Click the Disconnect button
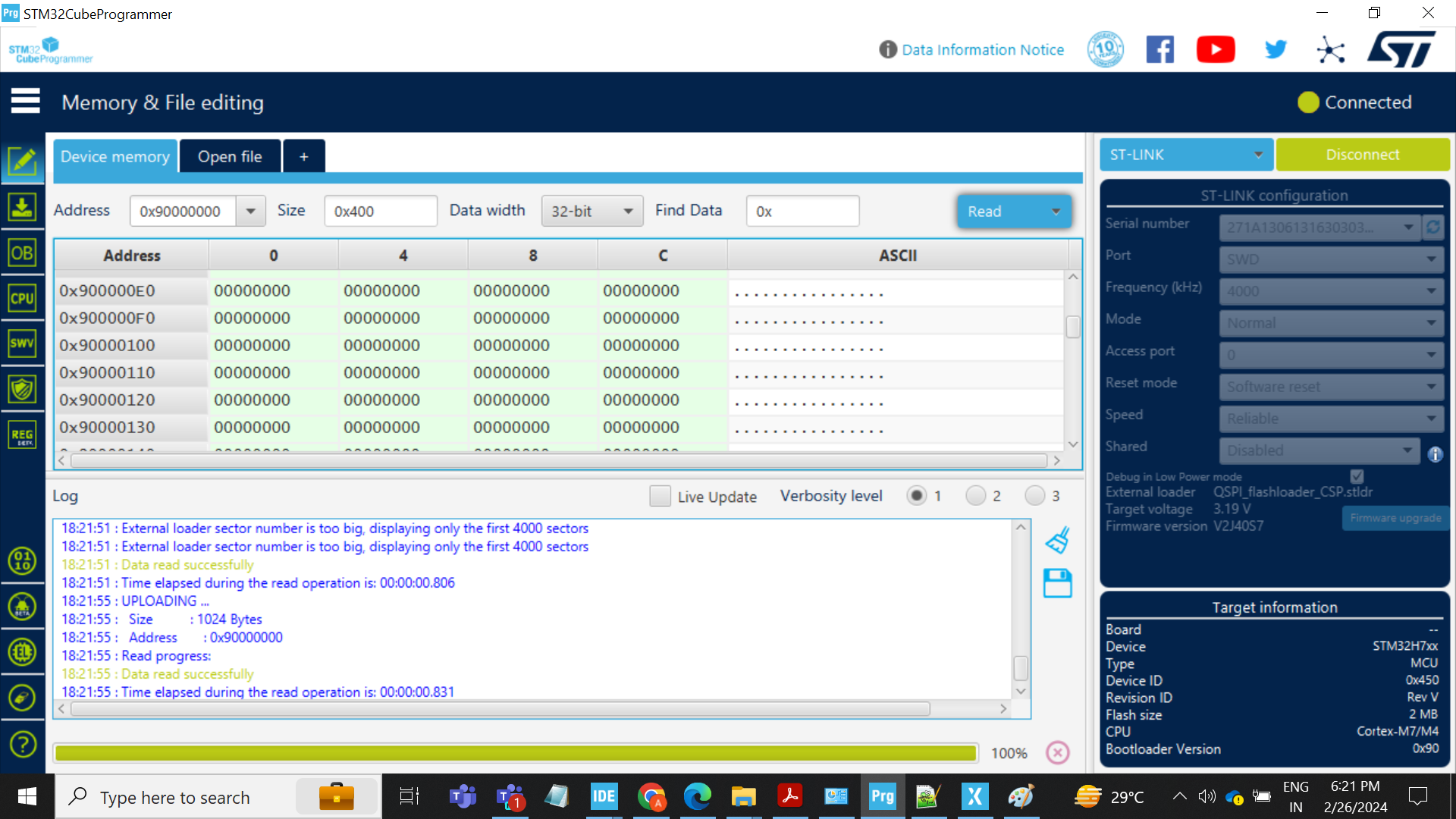 pyautogui.click(x=1363, y=155)
